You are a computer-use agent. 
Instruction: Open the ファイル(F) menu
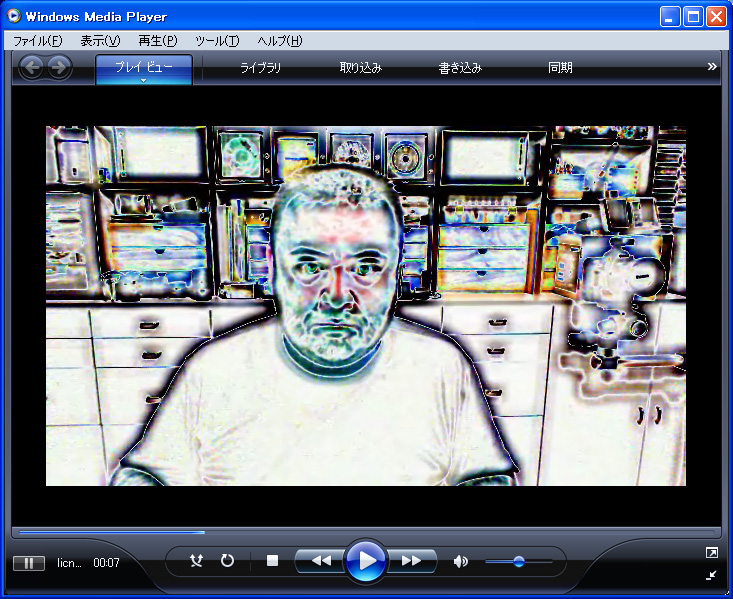[37, 41]
